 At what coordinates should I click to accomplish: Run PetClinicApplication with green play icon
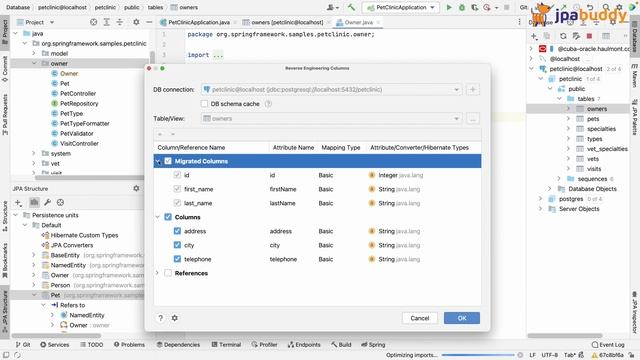pos(449,7)
